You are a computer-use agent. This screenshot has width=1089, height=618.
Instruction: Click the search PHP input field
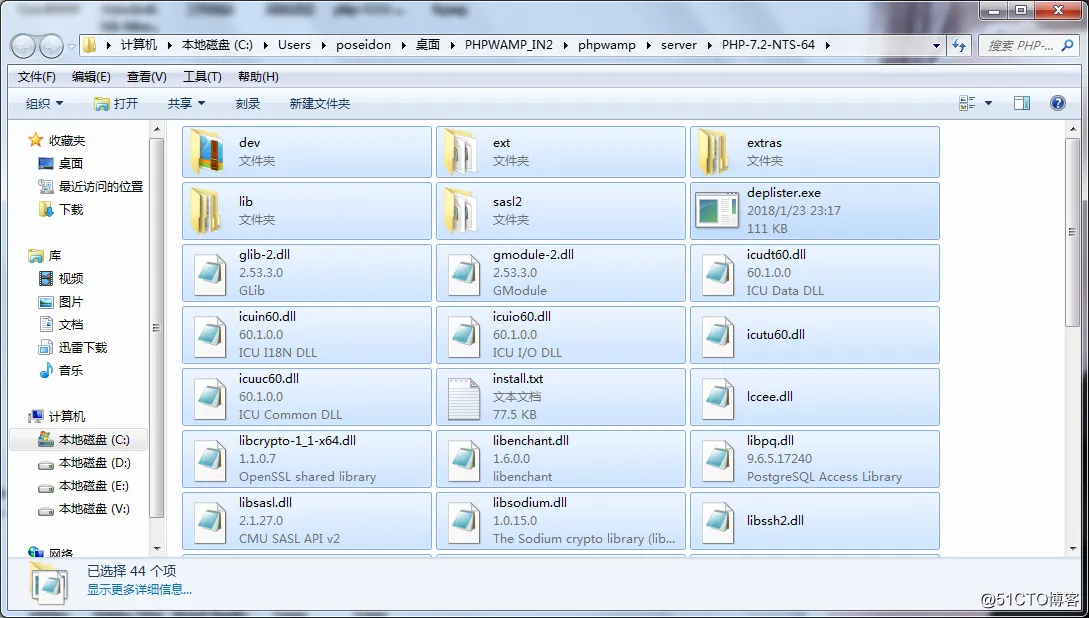click(1019, 46)
